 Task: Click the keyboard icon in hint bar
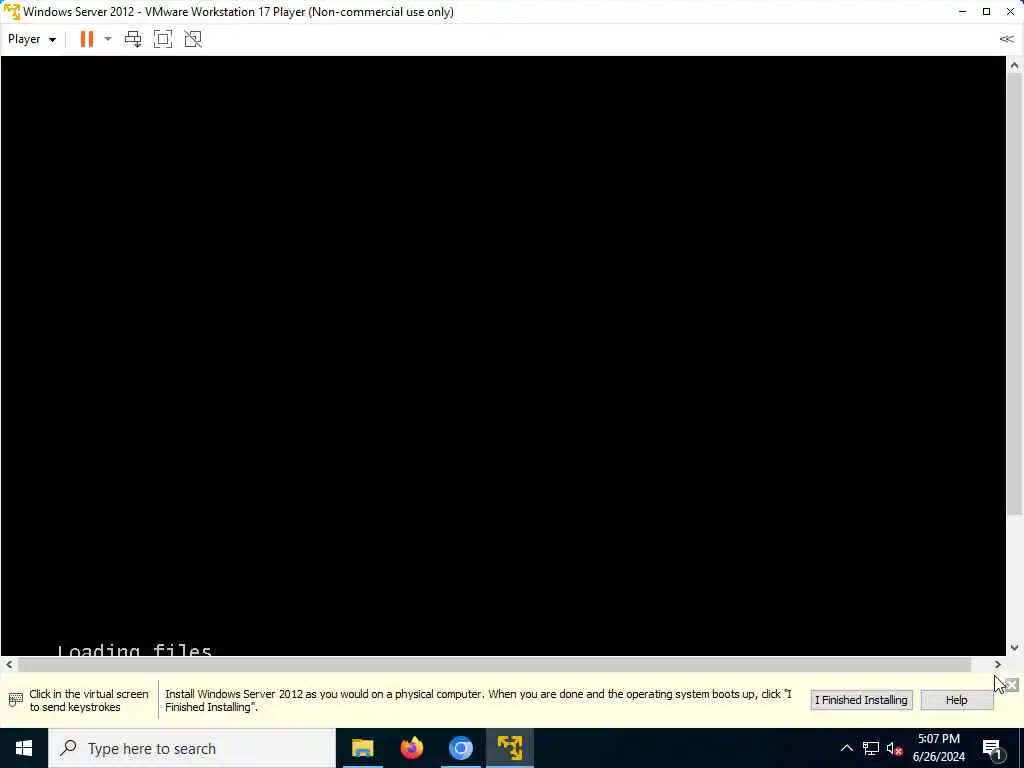(16, 700)
